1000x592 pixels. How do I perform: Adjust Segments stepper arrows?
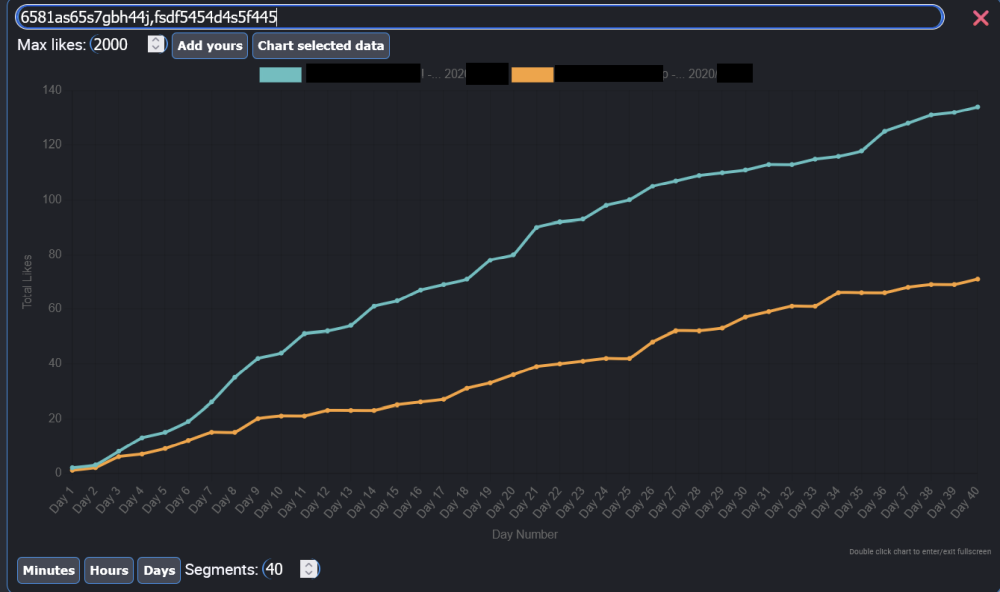(309, 569)
